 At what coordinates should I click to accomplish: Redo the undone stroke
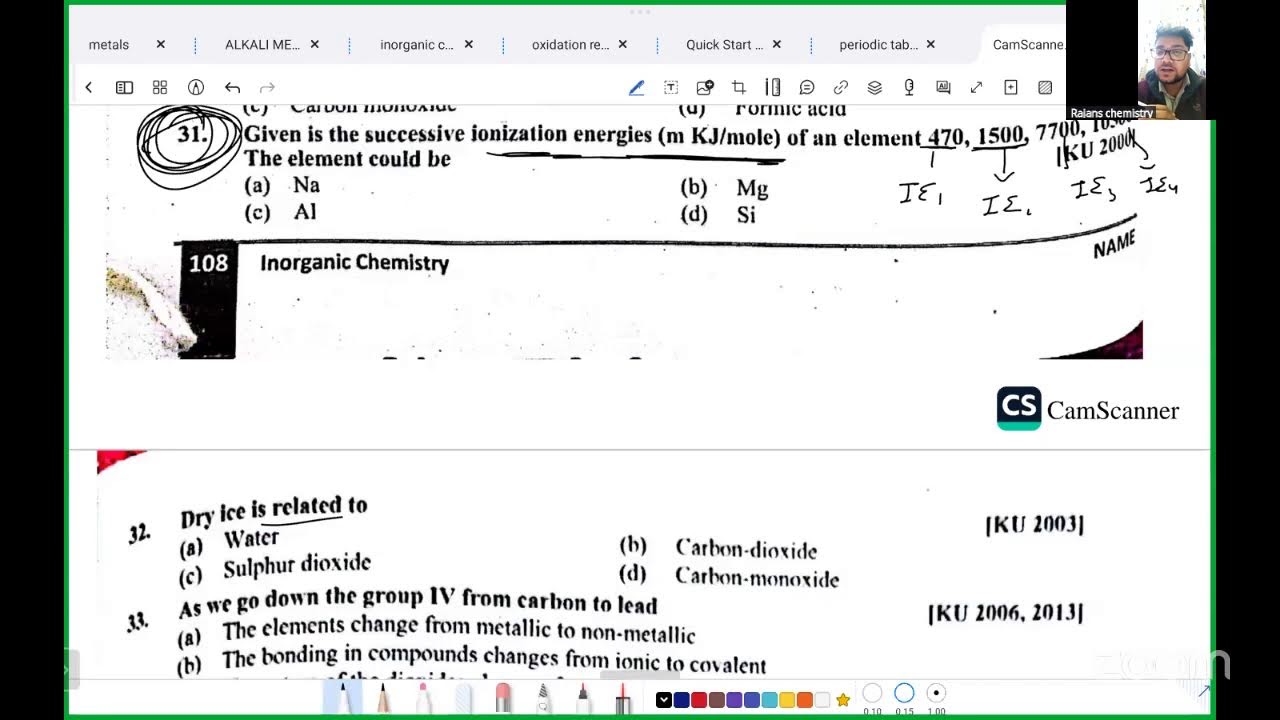point(266,87)
